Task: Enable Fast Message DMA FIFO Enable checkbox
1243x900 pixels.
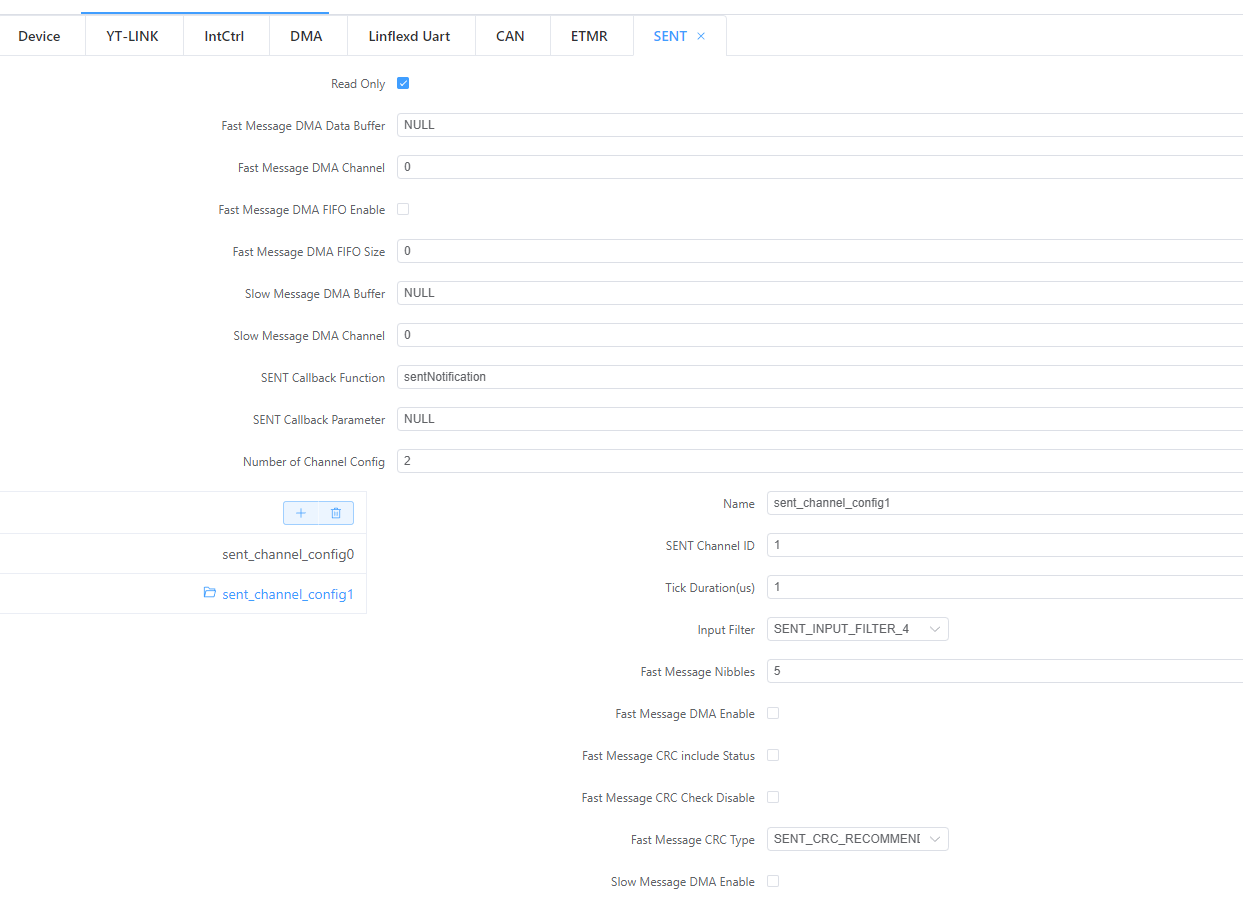Action: (403, 209)
